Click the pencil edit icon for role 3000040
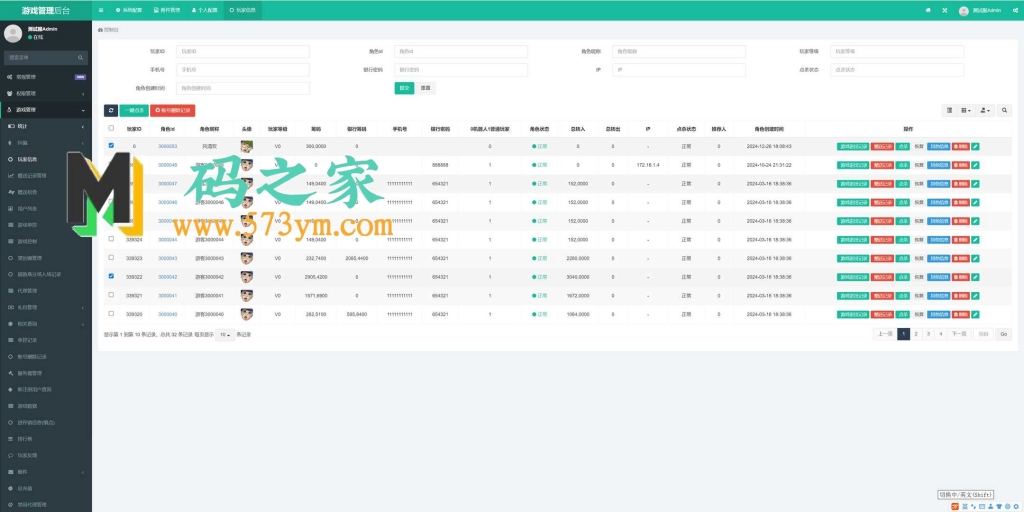 pos(975,314)
